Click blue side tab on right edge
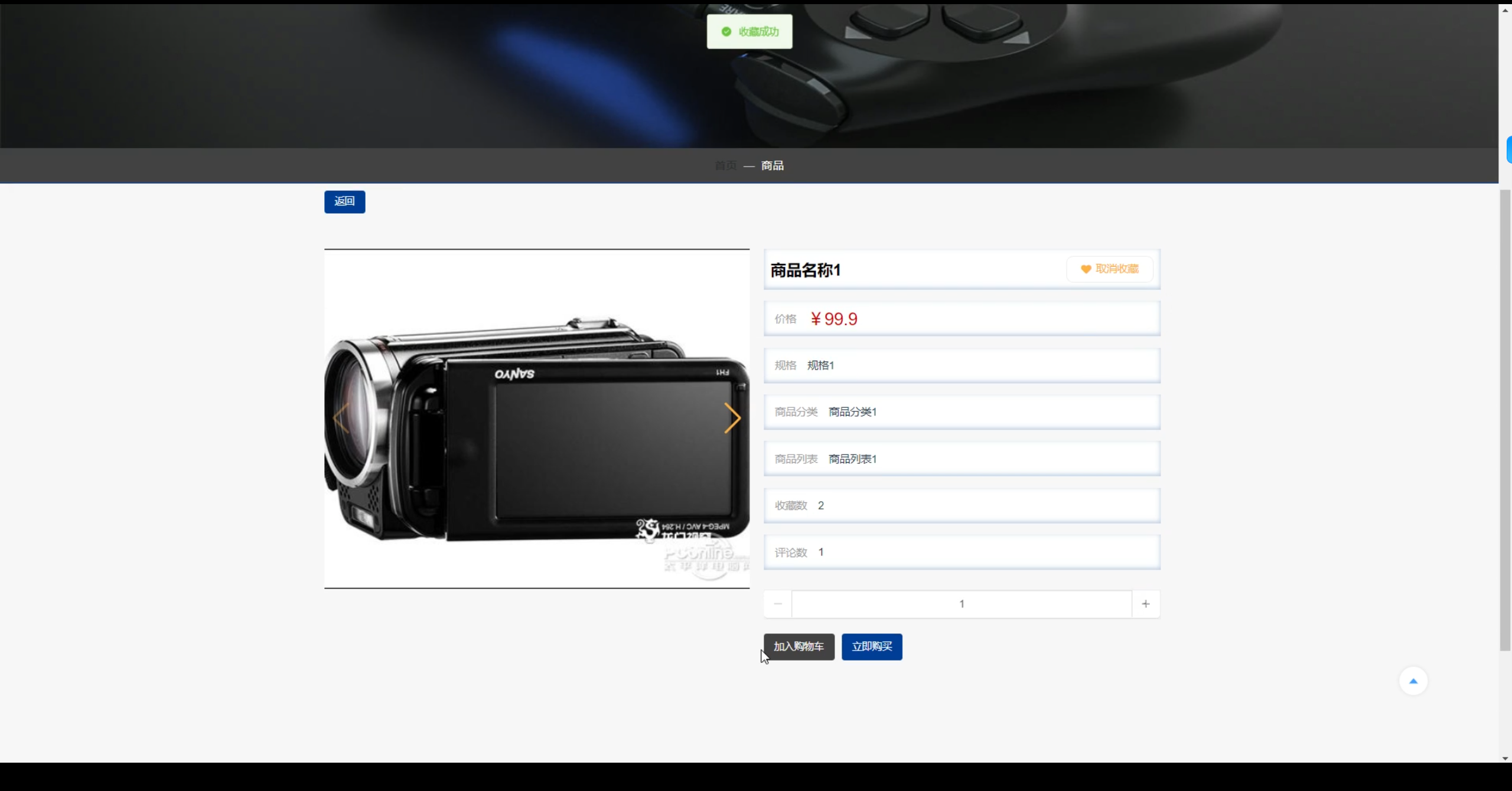The image size is (1512, 791). (x=1508, y=149)
